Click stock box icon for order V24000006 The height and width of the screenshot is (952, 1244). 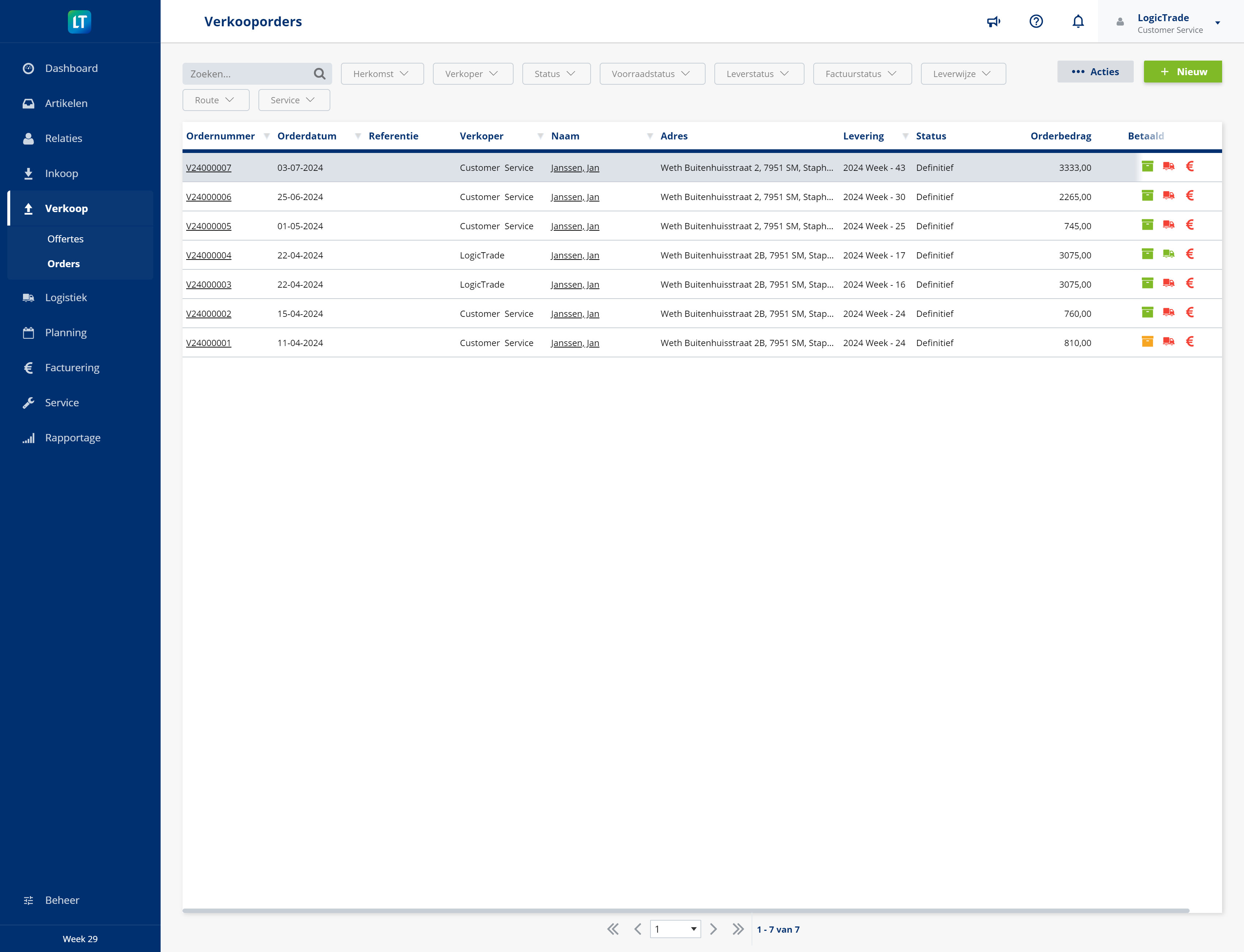[x=1148, y=196]
